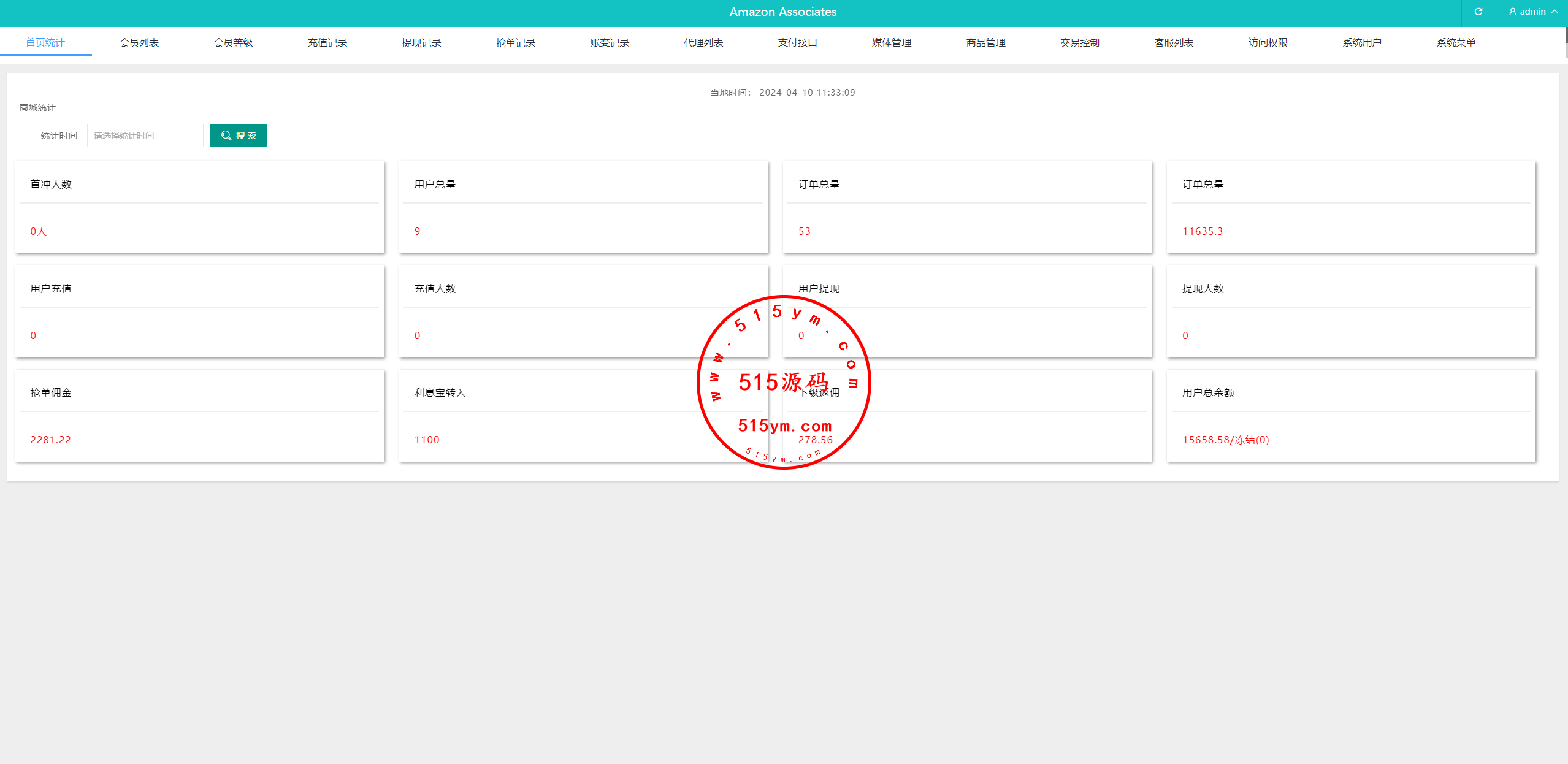
Task: Focus the 统计时间 date input field
Action: click(x=145, y=136)
